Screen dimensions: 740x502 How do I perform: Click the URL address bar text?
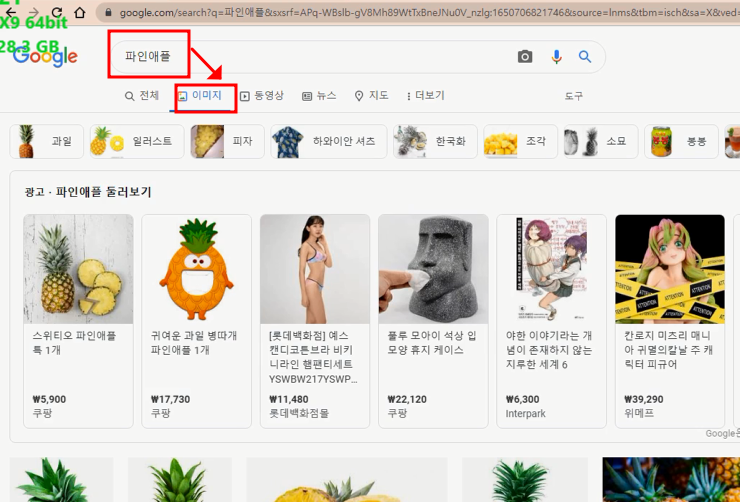(x=429, y=13)
